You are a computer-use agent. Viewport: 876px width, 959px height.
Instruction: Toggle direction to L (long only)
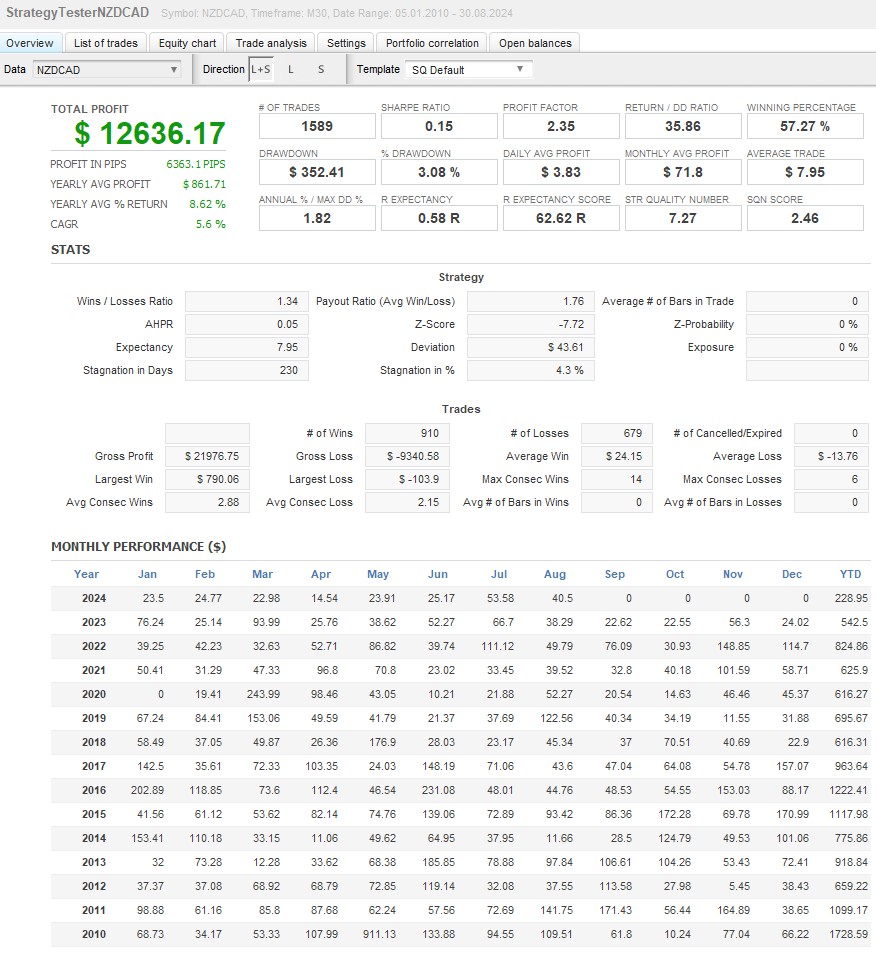point(291,70)
